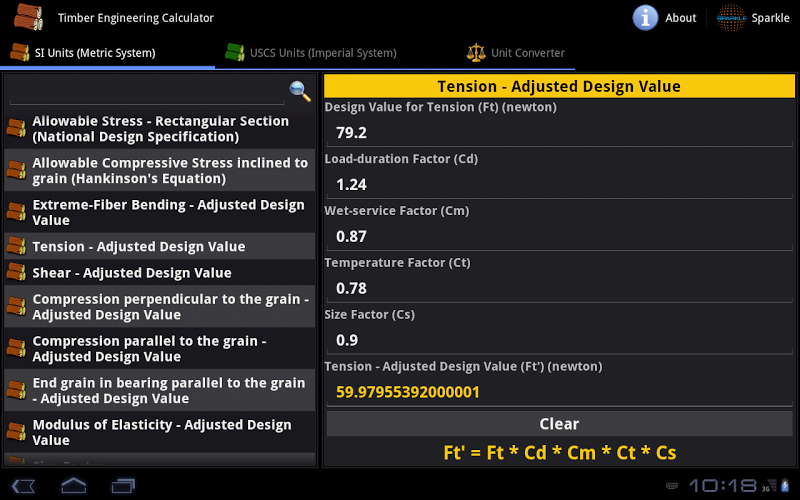Image resolution: width=800 pixels, height=500 pixels.
Task: Click the Design Value for Tension (Ft) label
Action: pyautogui.click(x=441, y=107)
